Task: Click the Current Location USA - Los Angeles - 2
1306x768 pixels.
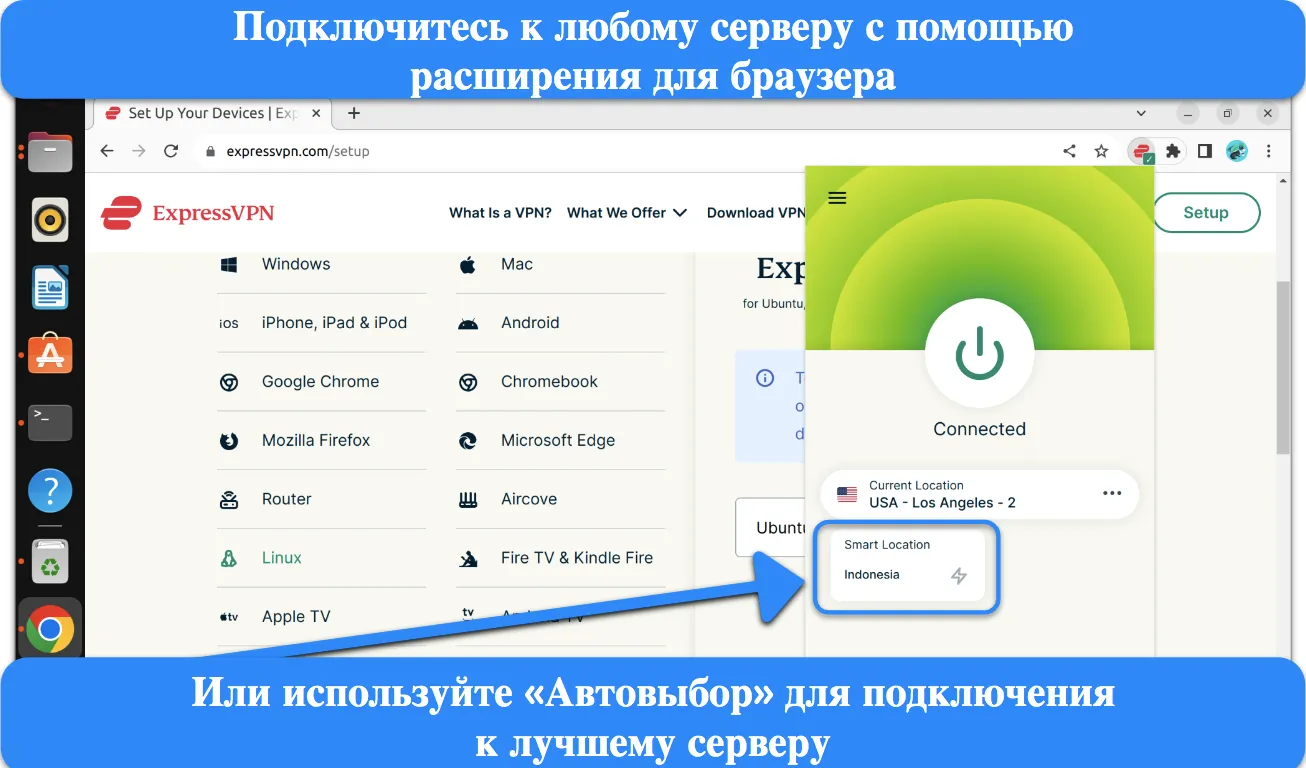Action: coord(979,494)
